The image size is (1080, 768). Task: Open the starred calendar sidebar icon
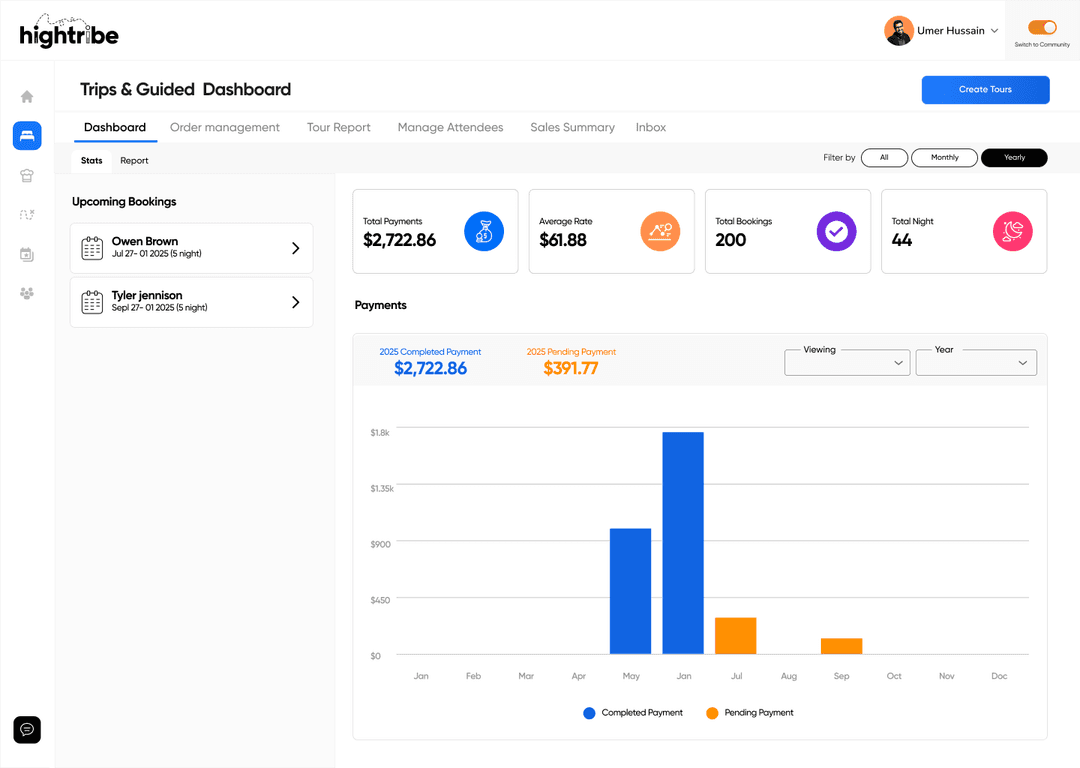click(x=26, y=254)
